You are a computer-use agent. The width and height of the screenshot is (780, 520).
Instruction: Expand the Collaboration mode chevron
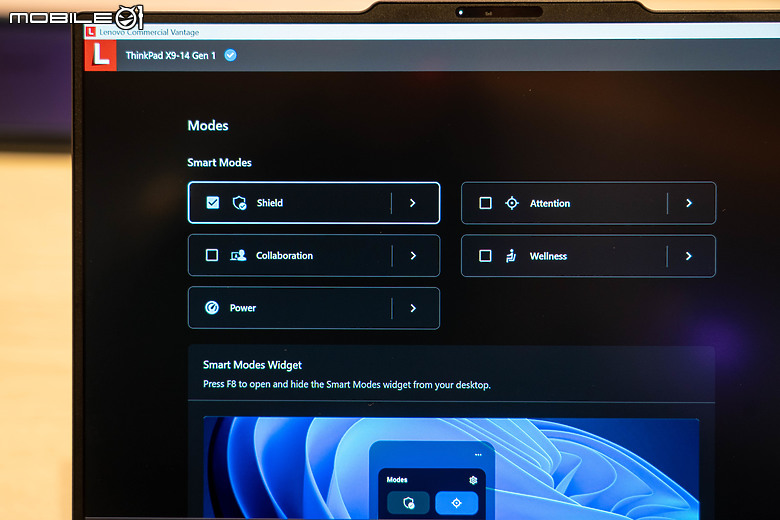pos(413,255)
